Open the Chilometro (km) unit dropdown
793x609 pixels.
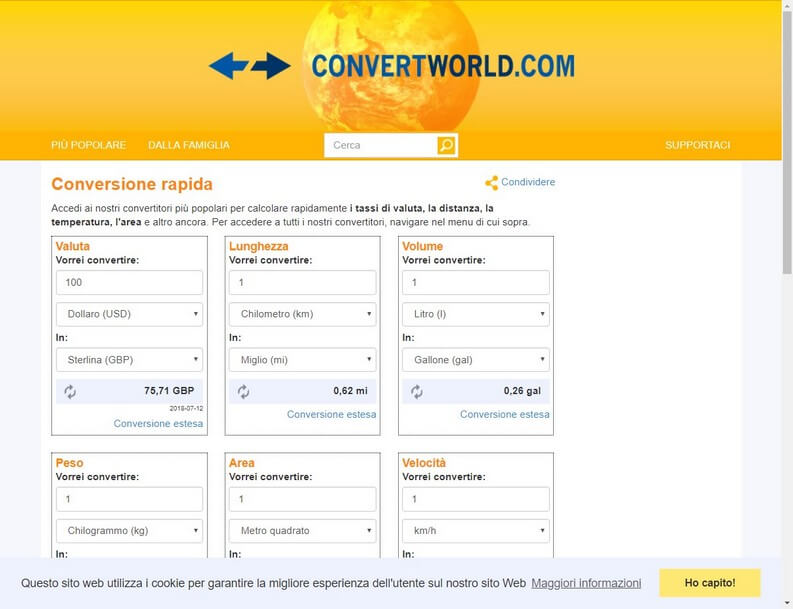302,314
